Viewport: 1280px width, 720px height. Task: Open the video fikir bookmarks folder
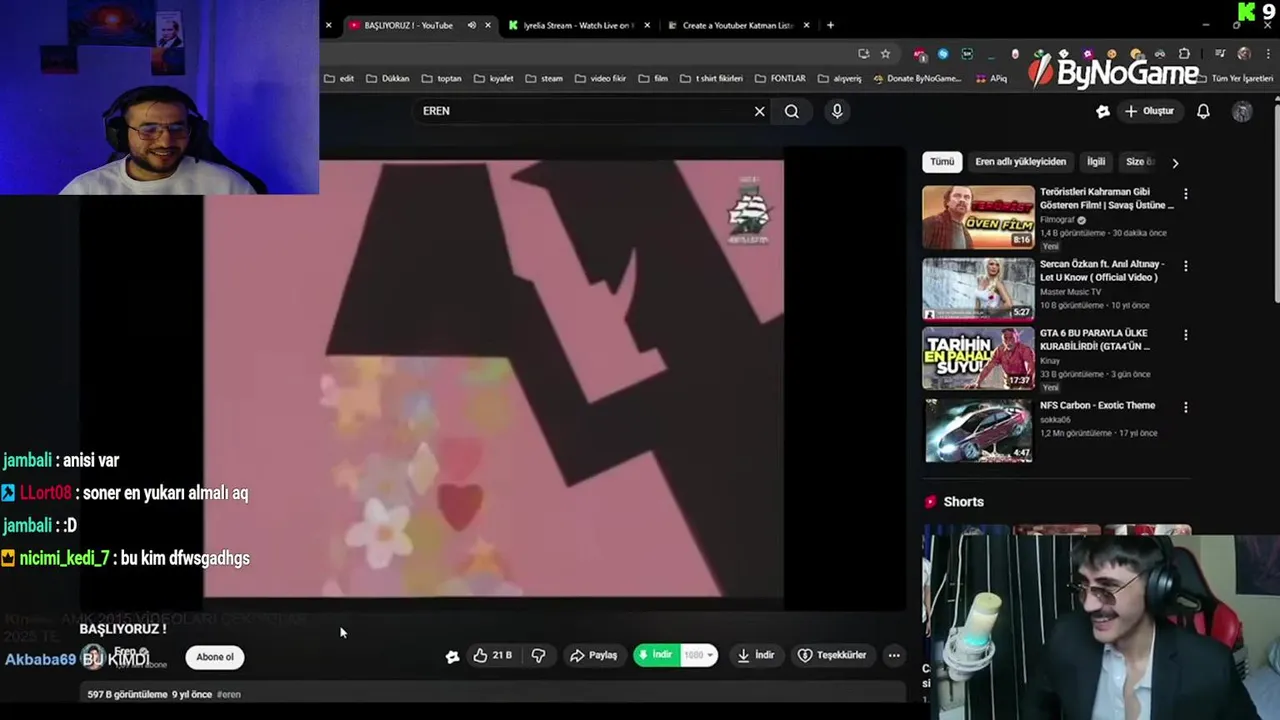click(x=600, y=78)
